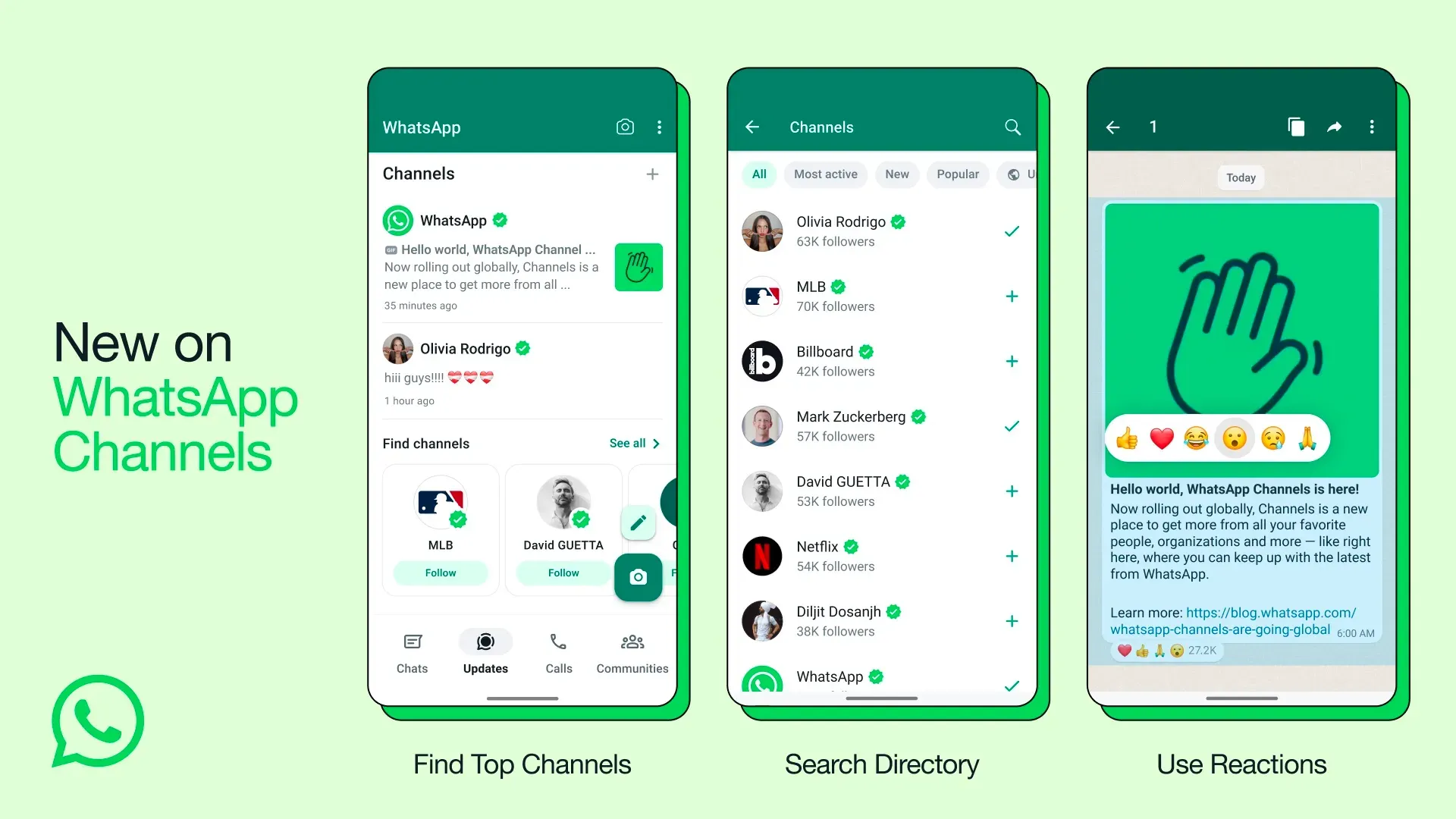Select Popular filter in Channels directory
Viewport: 1456px width, 819px height.
pos(958,174)
